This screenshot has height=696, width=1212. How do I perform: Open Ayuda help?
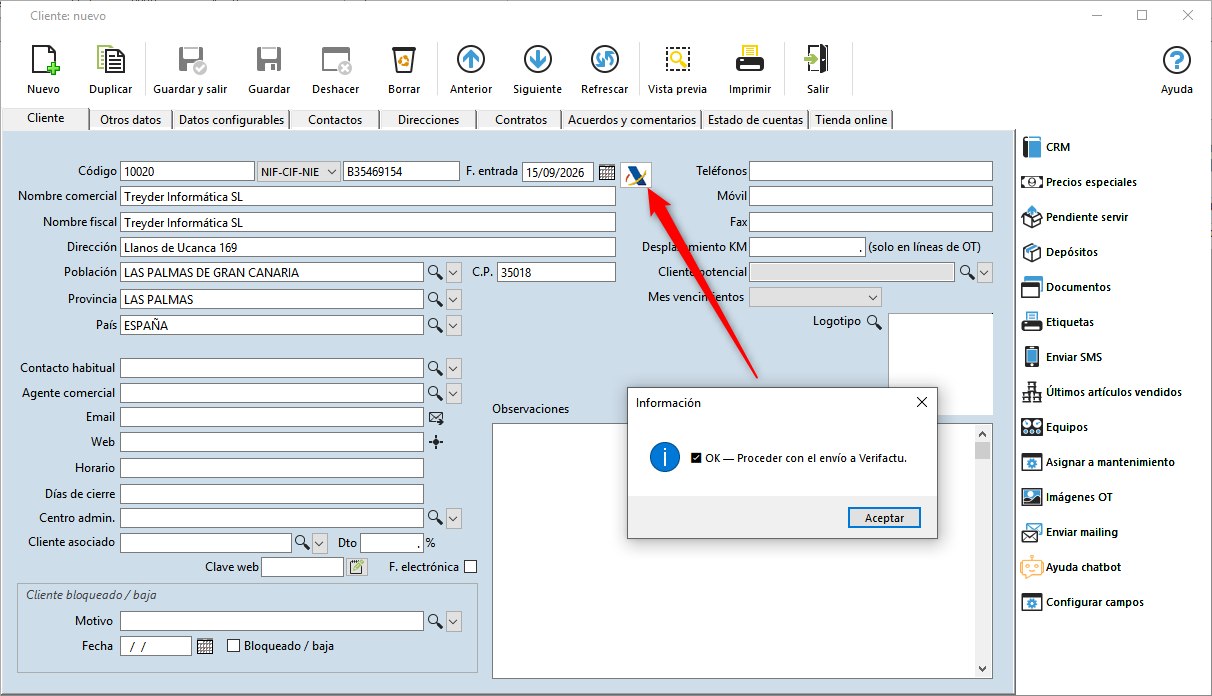point(1177,69)
